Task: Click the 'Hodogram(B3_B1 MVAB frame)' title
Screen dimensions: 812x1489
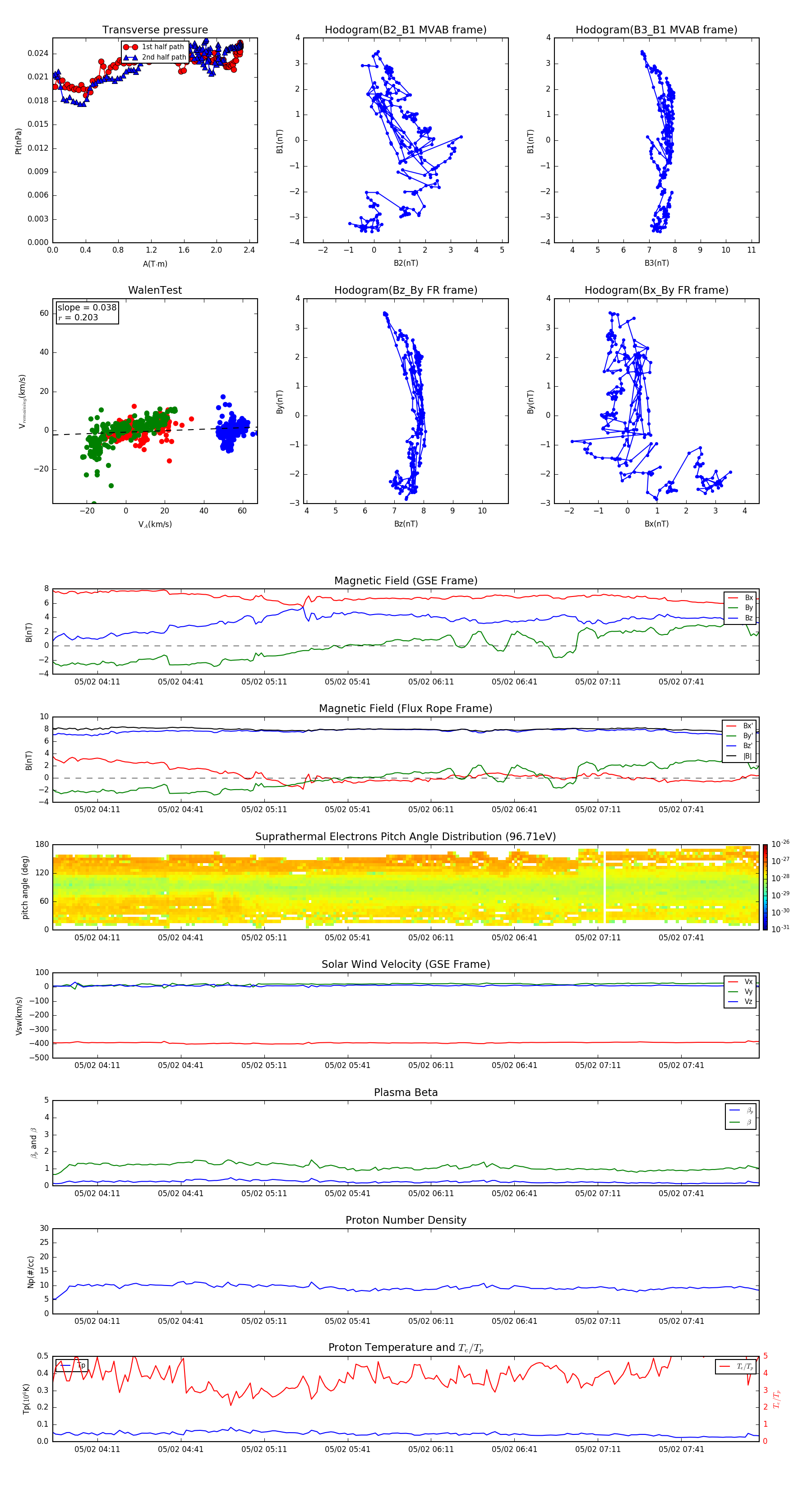Action: pos(656,30)
